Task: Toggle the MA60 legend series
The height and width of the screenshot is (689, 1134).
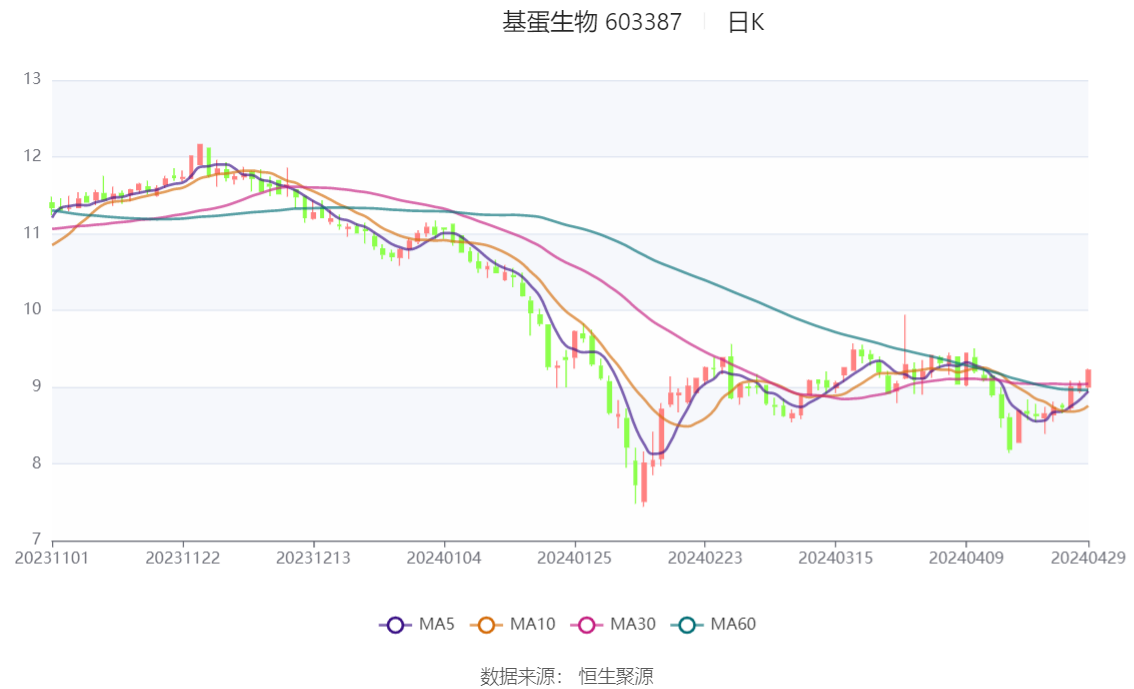Action: [x=714, y=625]
